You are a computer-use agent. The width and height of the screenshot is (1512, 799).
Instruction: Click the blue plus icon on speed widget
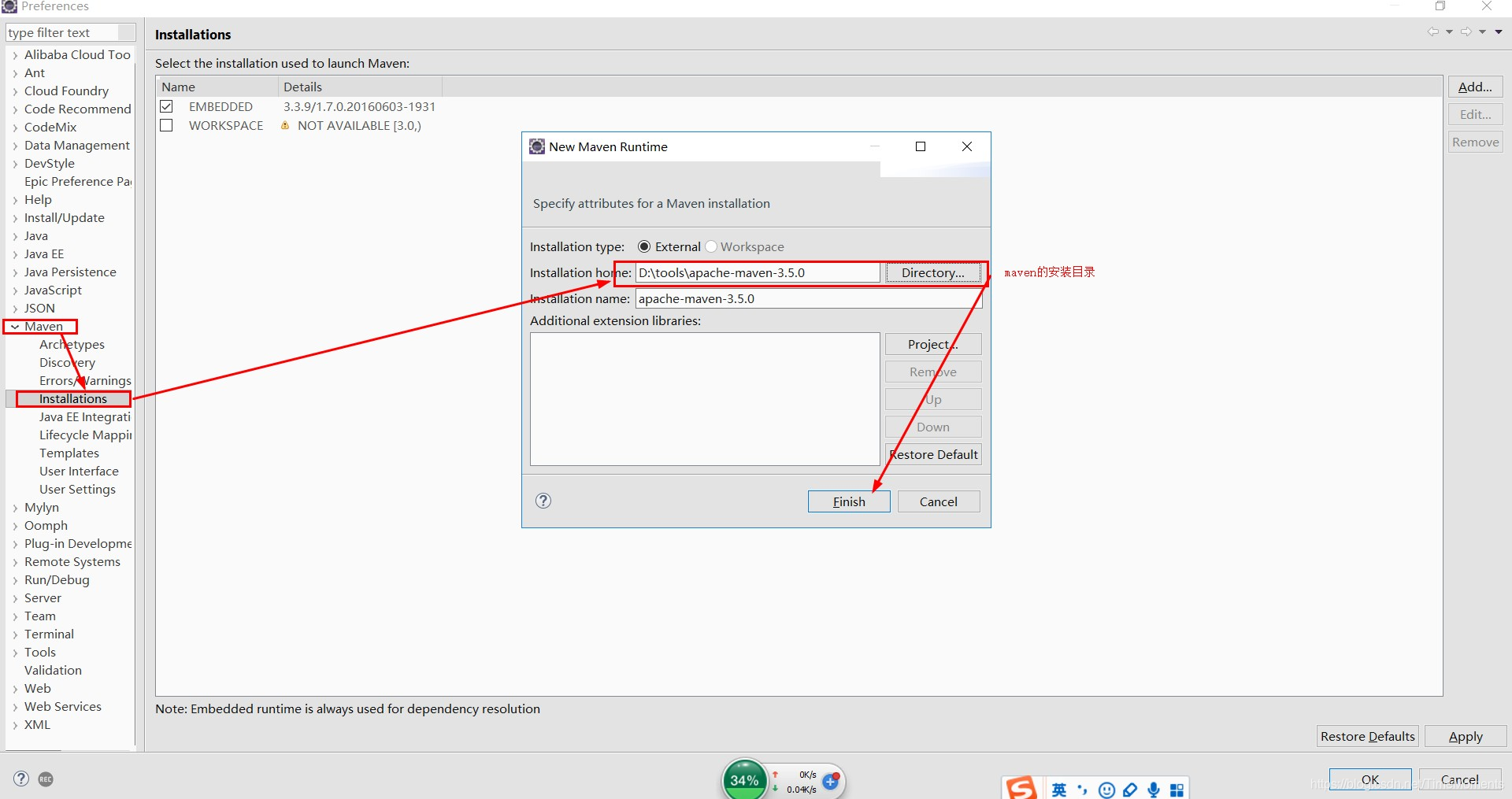pyautogui.click(x=831, y=781)
